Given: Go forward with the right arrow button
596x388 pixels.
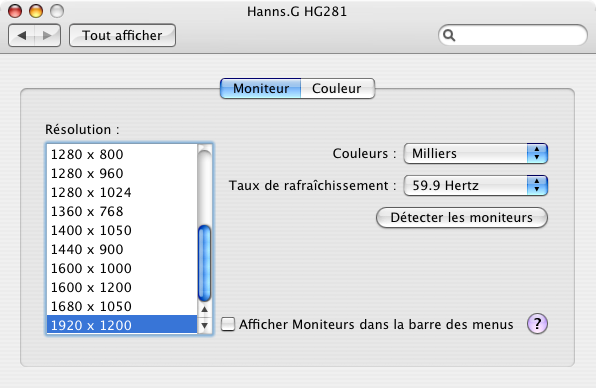Looking at the screenshot, I should coord(48,35).
